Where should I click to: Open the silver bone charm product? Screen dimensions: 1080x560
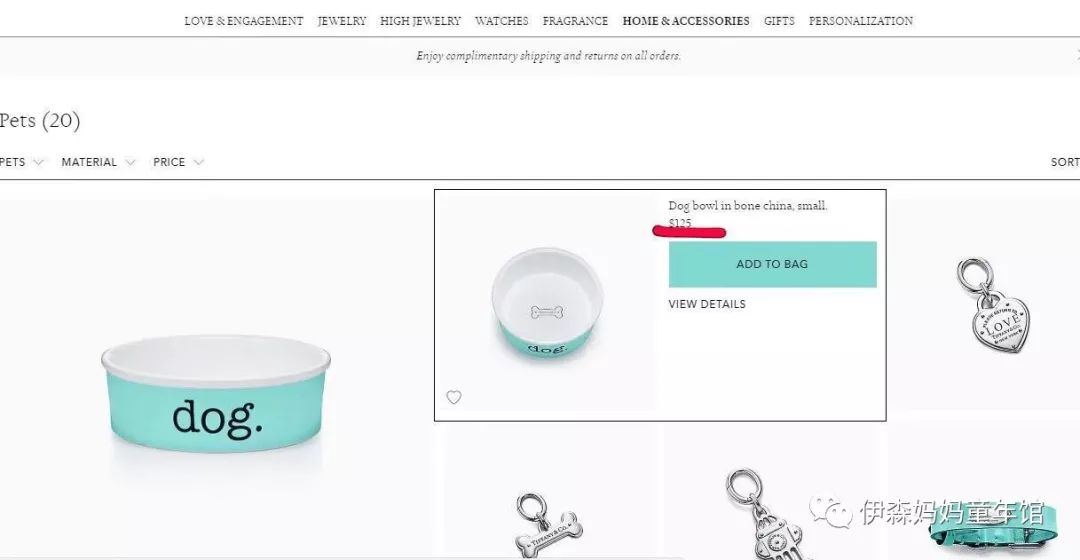click(x=549, y=525)
